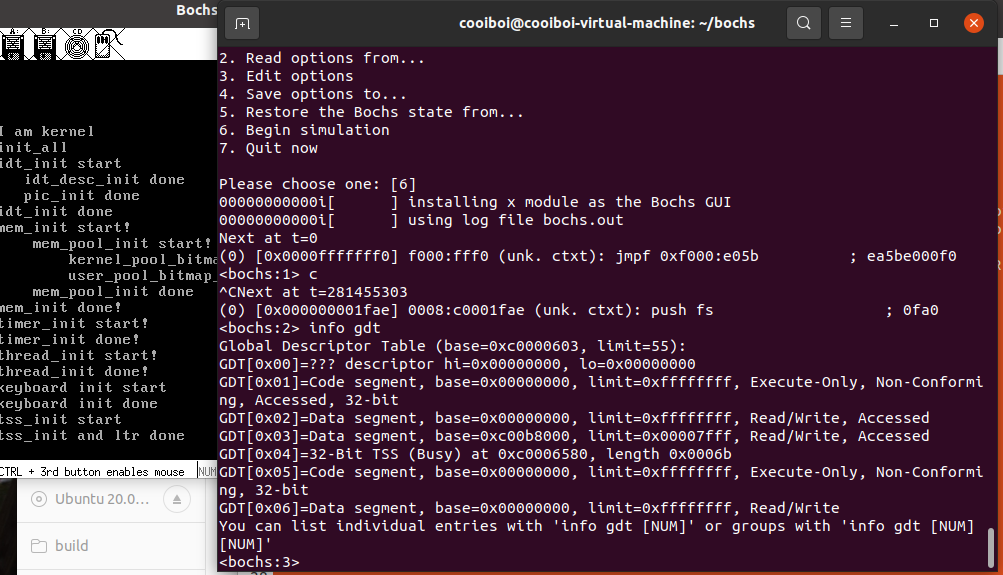Open the terminal hamburger menu

(x=846, y=24)
